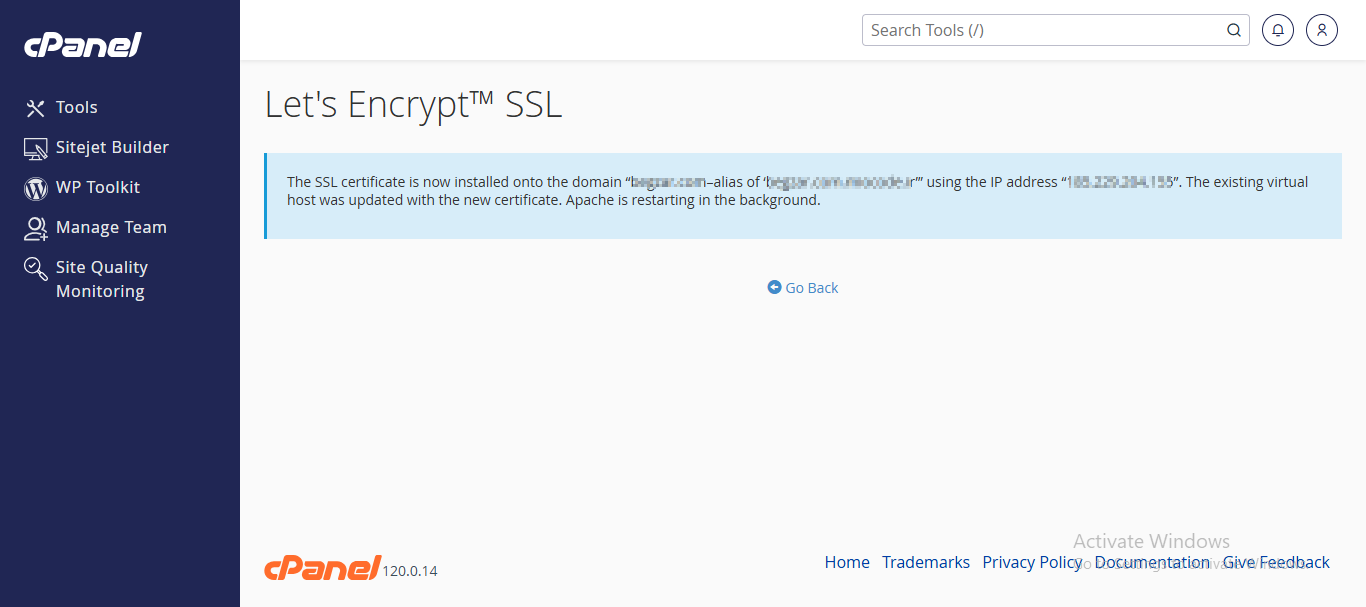Open the user account icon

click(x=1321, y=30)
